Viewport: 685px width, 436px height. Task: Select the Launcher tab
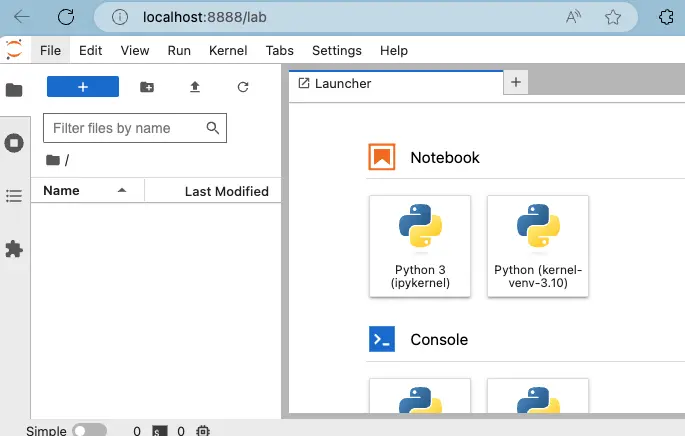396,83
